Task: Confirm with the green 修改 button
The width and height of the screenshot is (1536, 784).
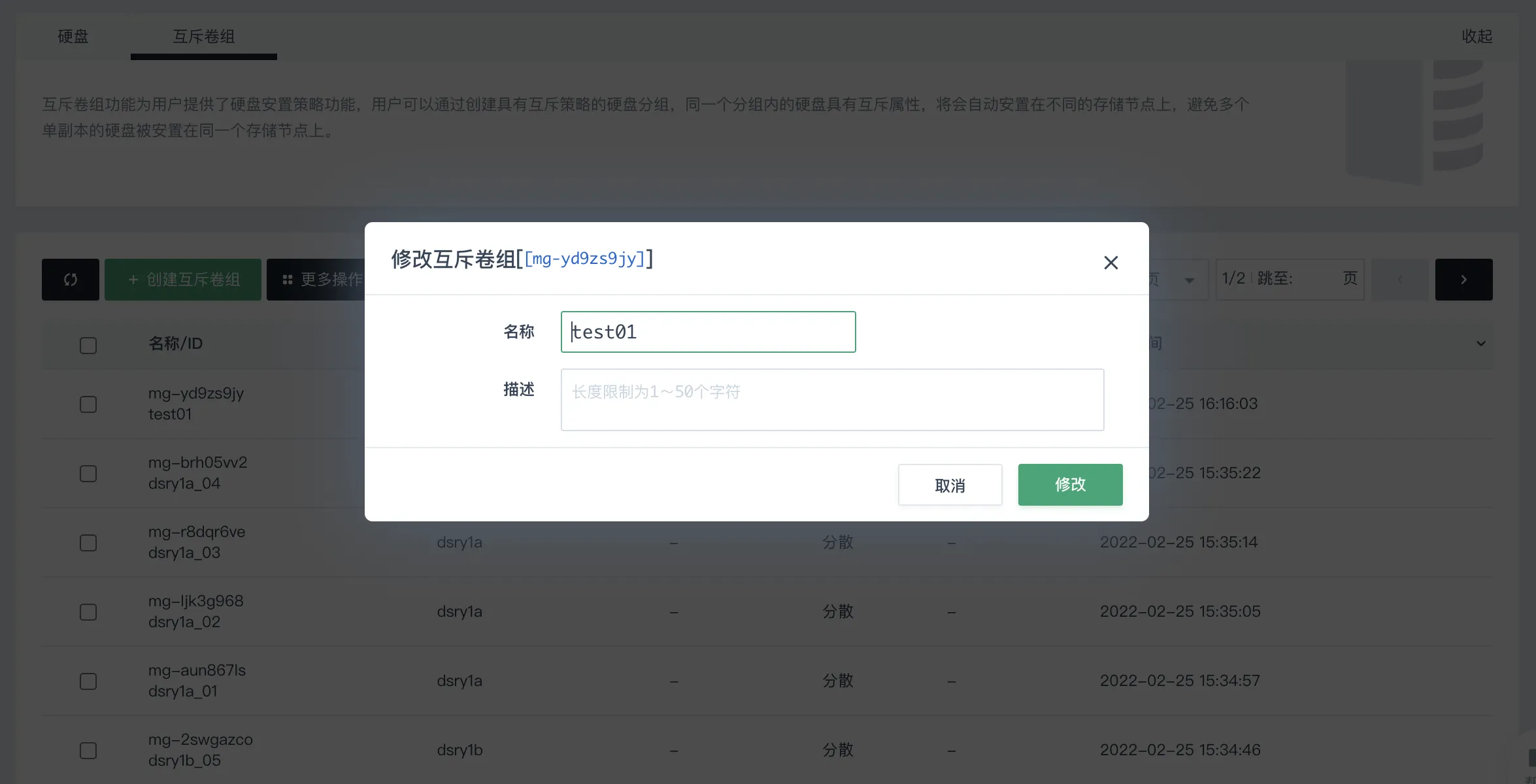Action: click(x=1070, y=485)
